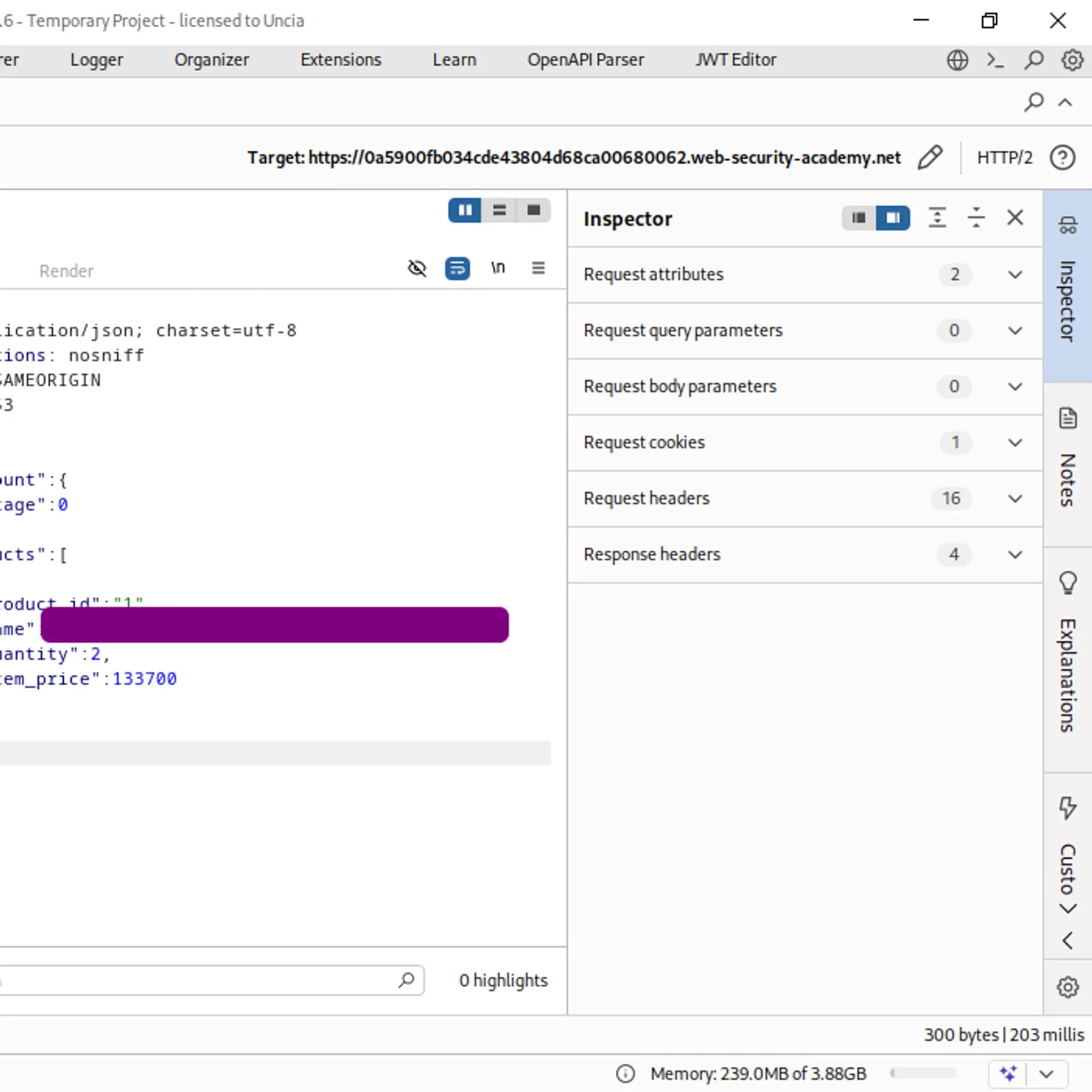Image resolution: width=1092 pixels, height=1092 pixels.
Task: Click the Inspector binoculars icon in side strip
Action: pos(1068,225)
